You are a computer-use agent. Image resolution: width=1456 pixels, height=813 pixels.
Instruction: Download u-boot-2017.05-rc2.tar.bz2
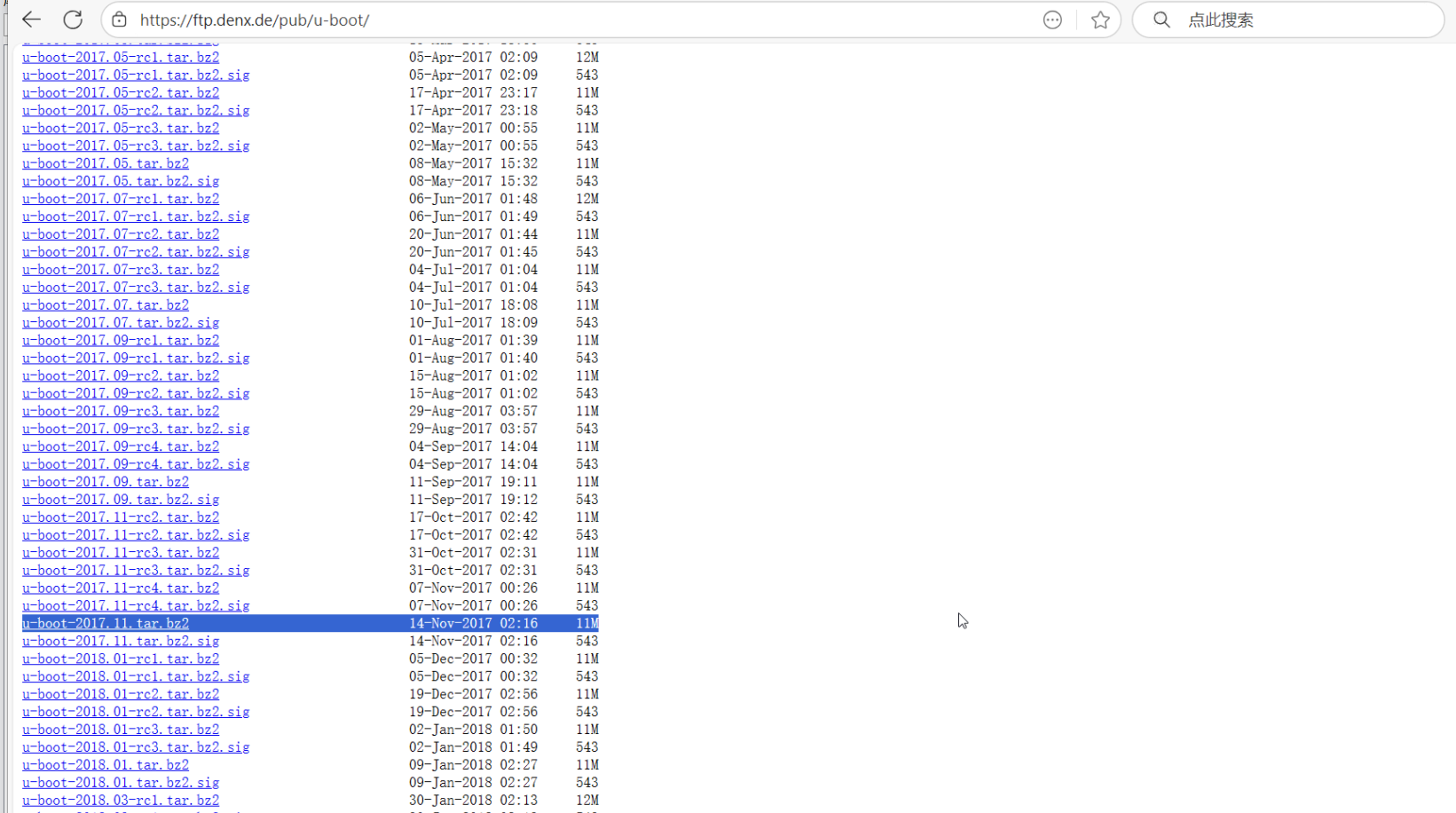(x=121, y=93)
